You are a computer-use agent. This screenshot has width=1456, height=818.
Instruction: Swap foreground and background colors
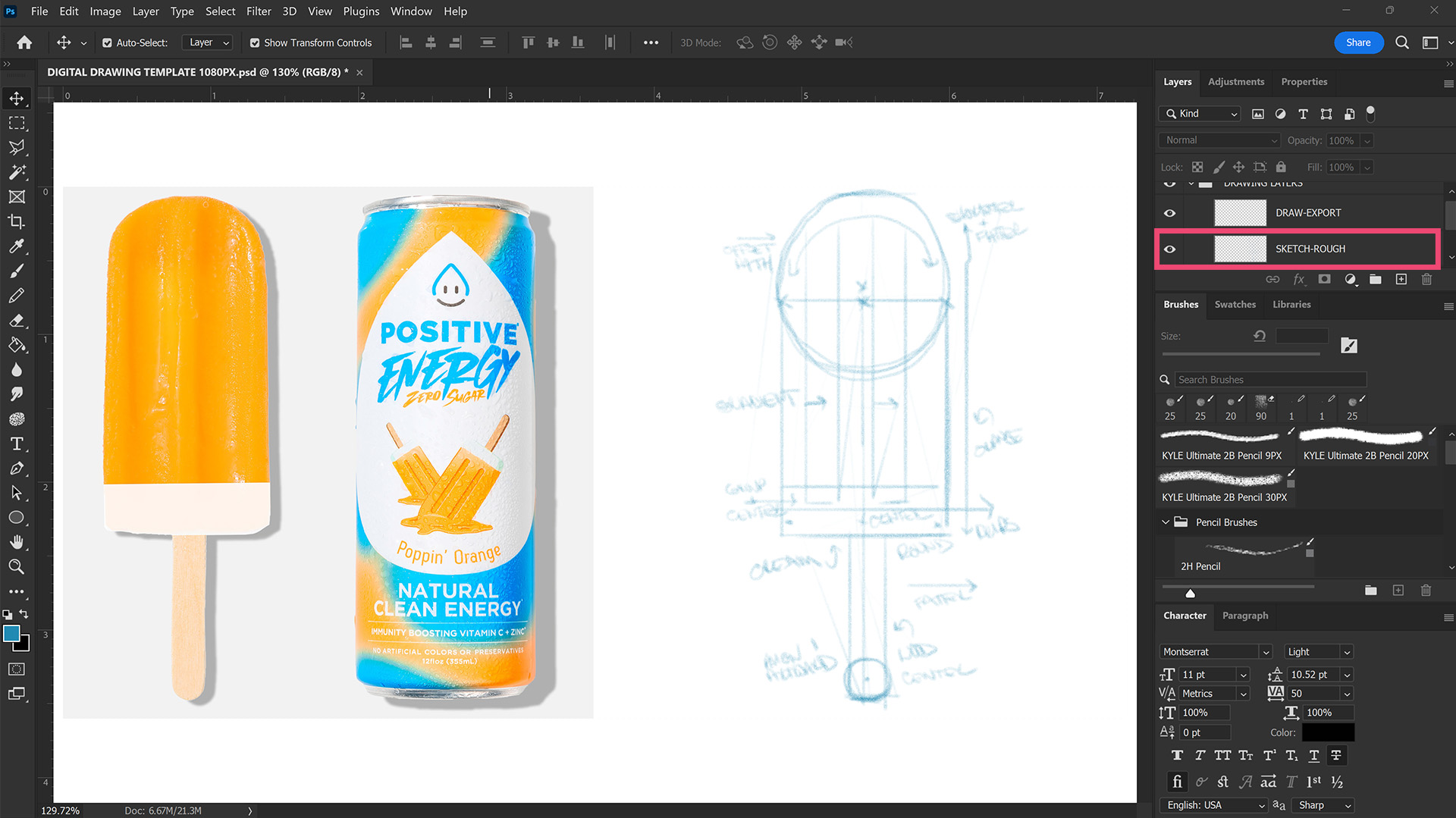[x=24, y=613]
